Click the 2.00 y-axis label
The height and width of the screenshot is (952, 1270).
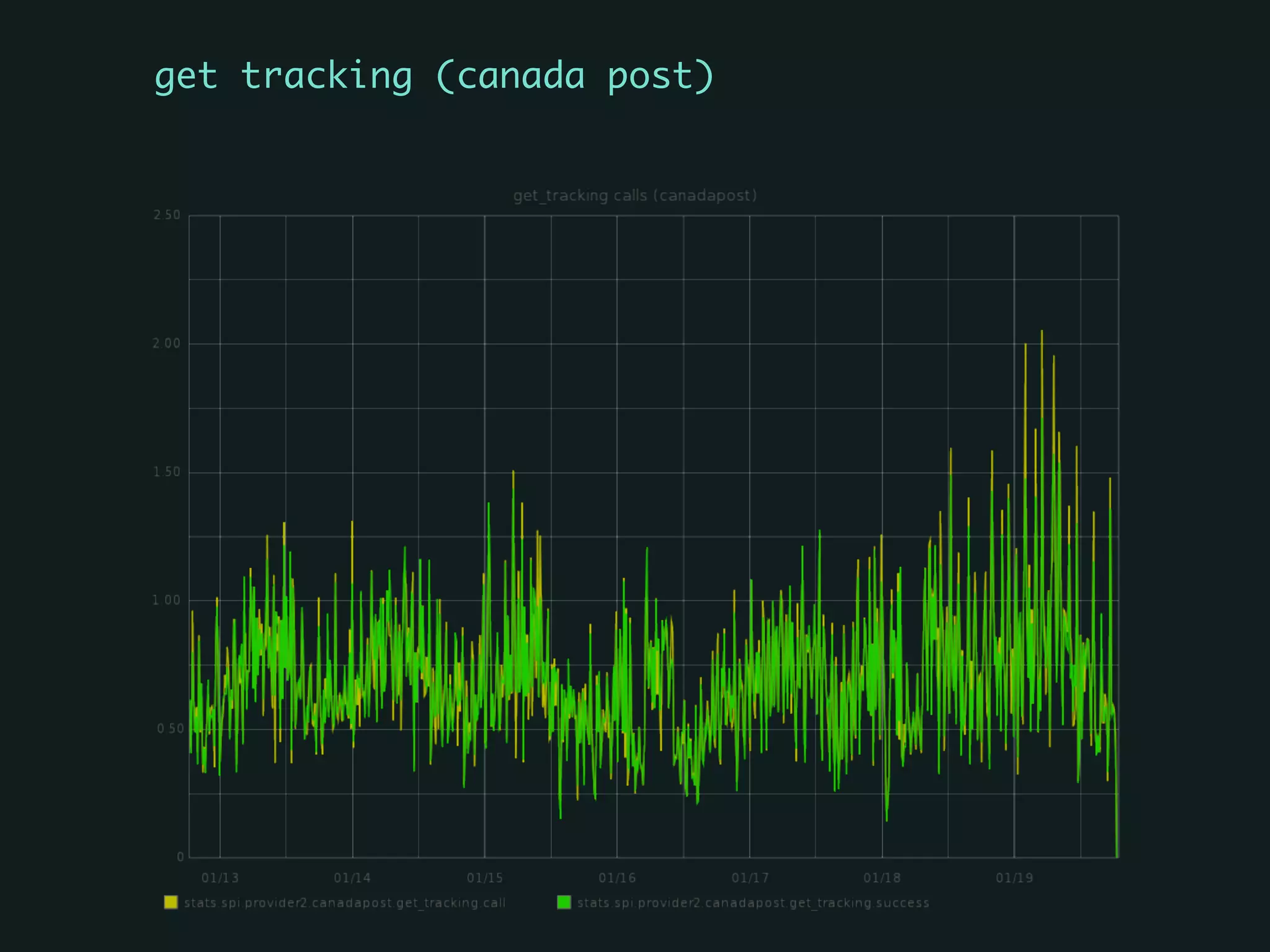[167, 343]
